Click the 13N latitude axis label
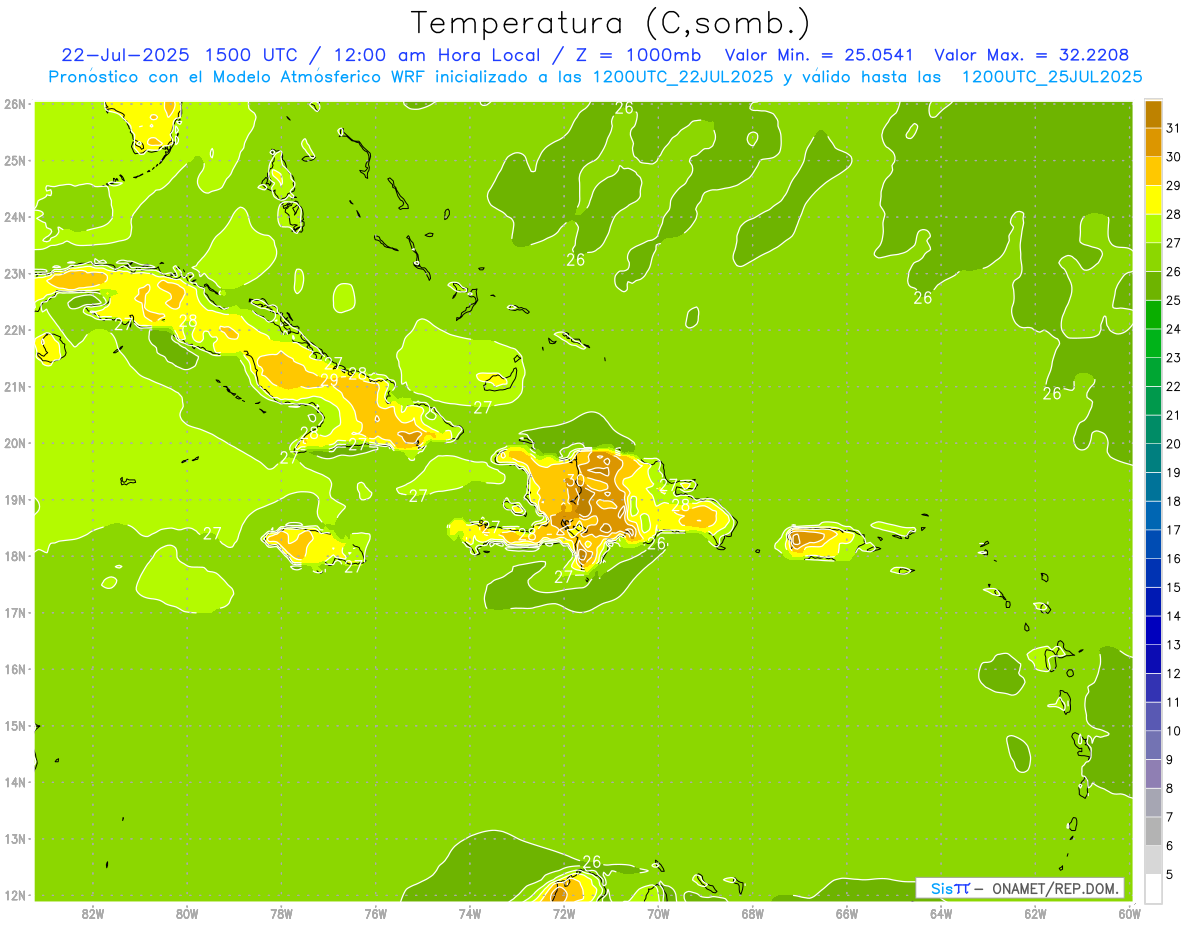Screen dimensions: 1200x927 tap(15, 839)
